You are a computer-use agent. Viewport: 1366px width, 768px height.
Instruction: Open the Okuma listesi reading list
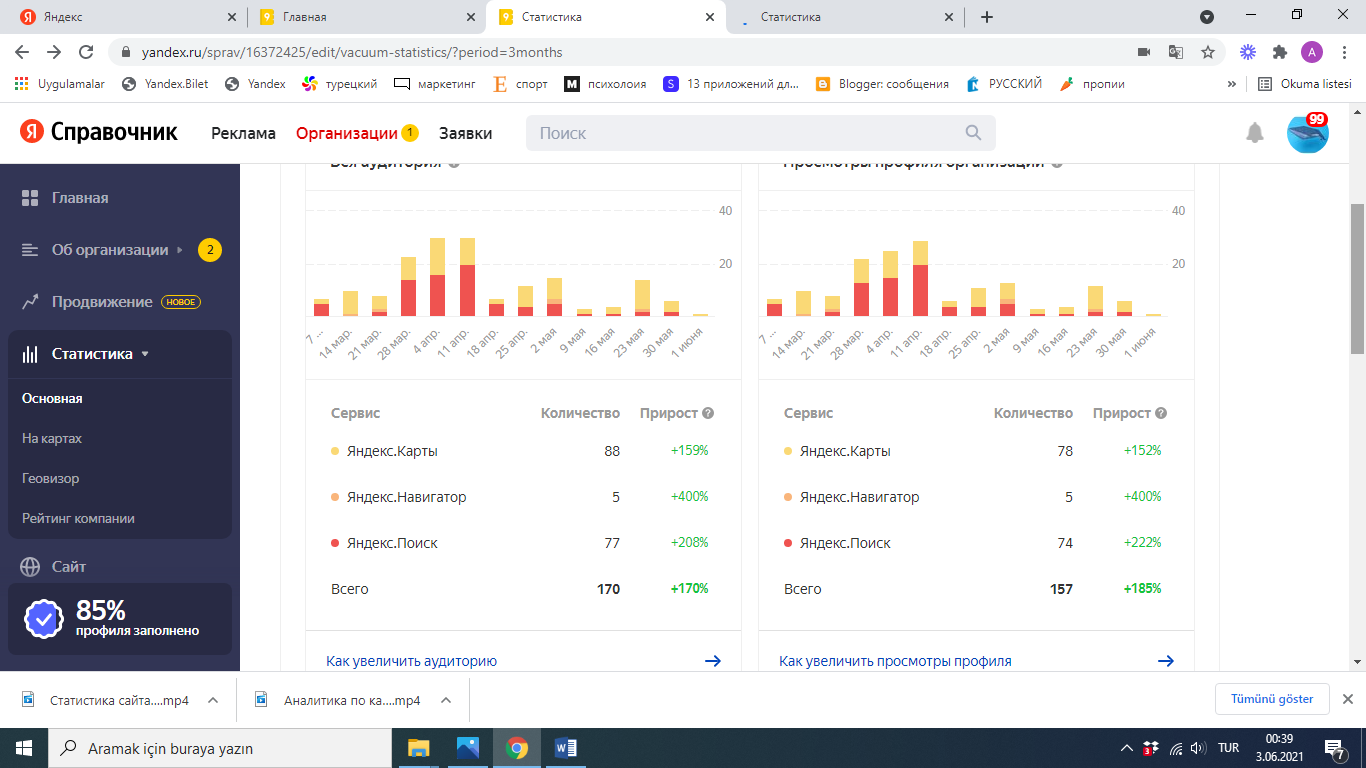point(1305,84)
